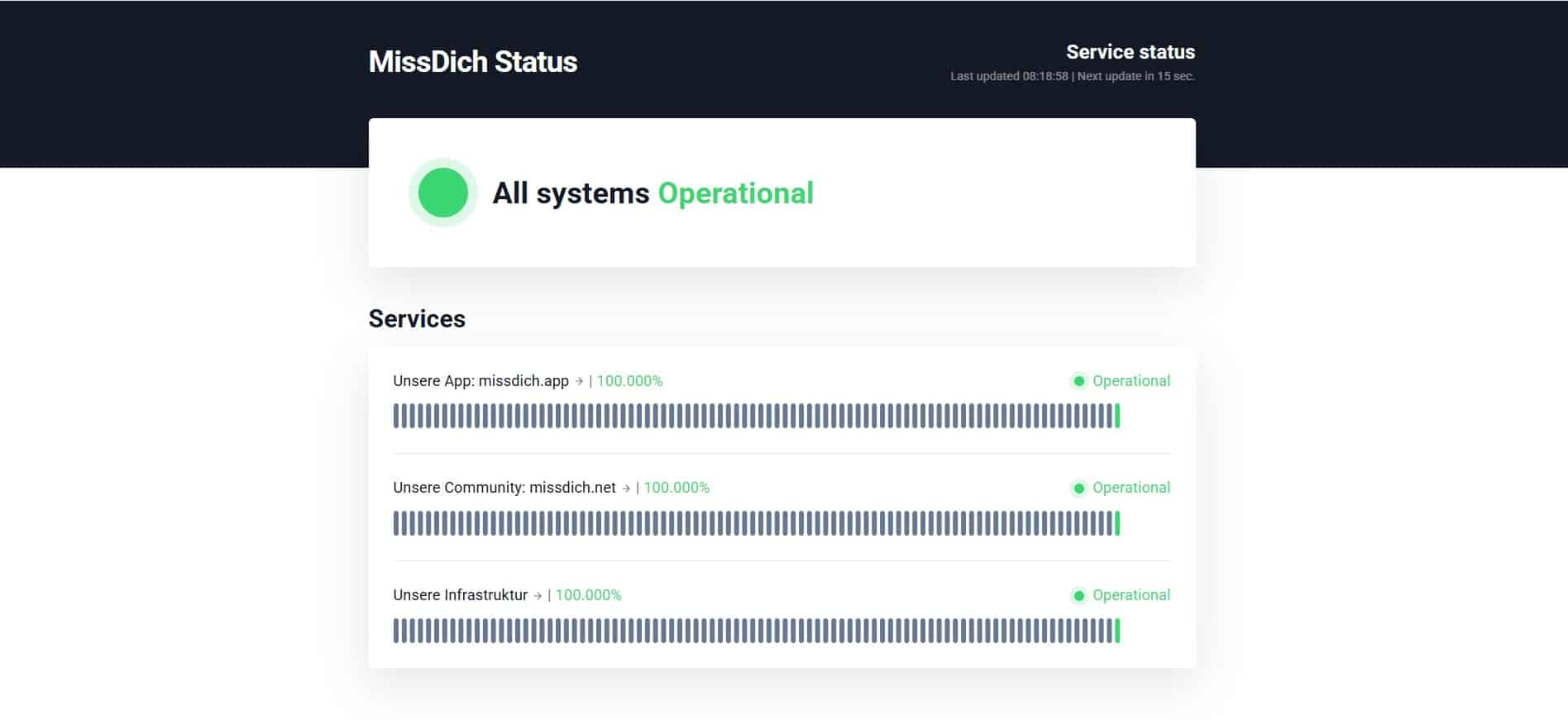Click arrow icon next to missdich.app
Image resolution: width=1568 pixels, height=720 pixels.
coord(579,381)
